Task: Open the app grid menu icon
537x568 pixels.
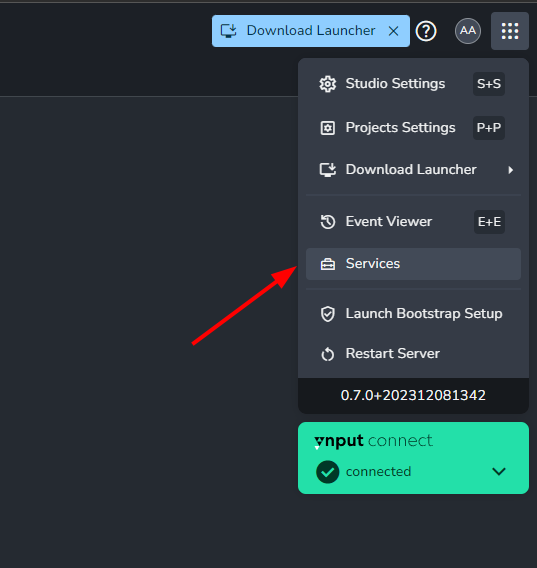Action: [509, 31]
